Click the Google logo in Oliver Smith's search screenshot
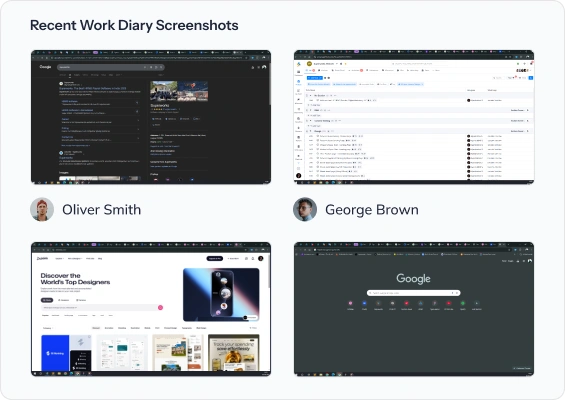 (45, 67)
